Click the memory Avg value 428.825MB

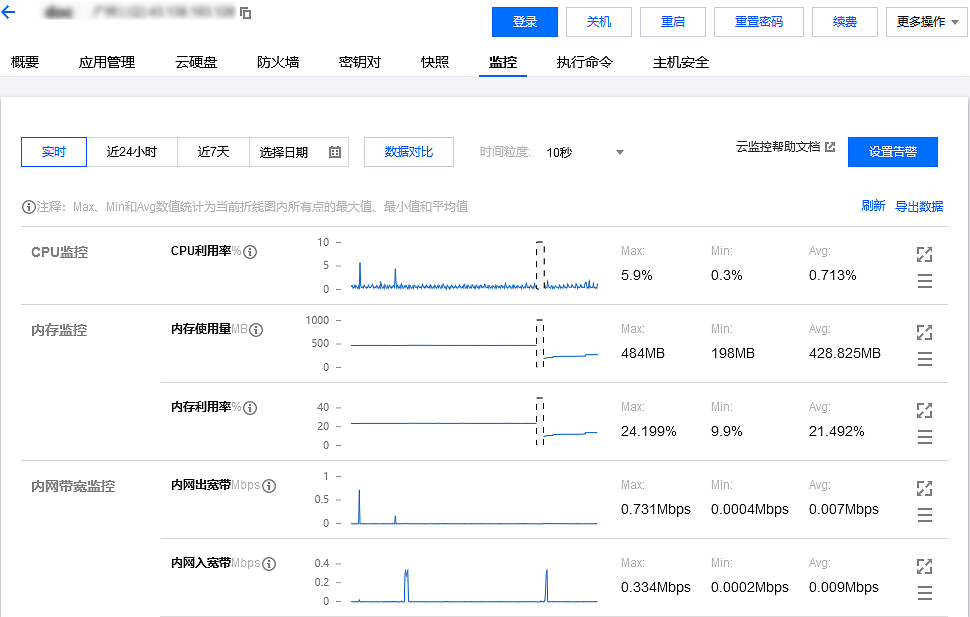844,353
